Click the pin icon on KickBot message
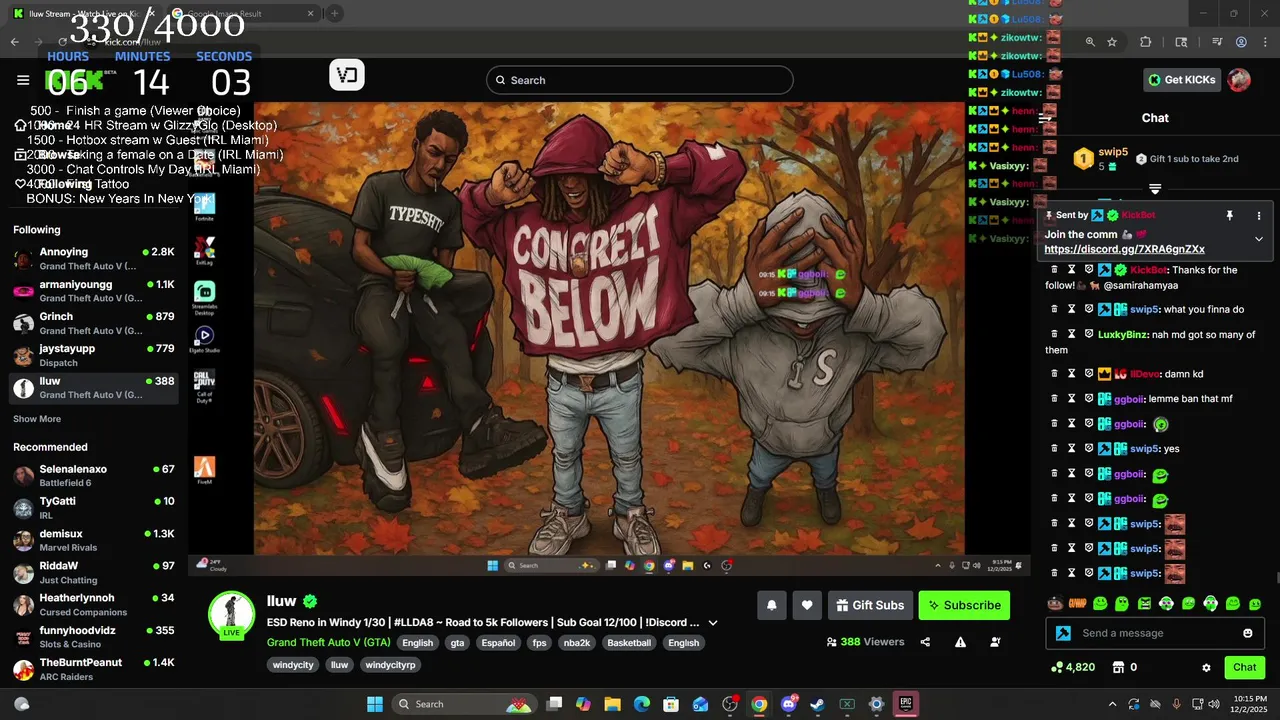 pos(1229,215)
